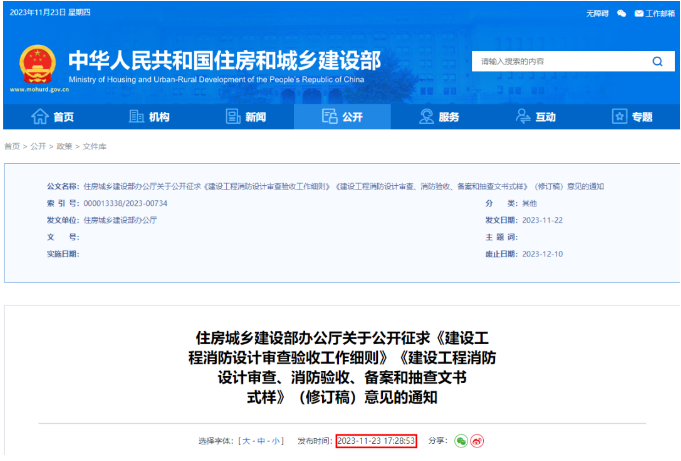
Task: Click 政策 in the breadcrumb
Action: [63, 146]
